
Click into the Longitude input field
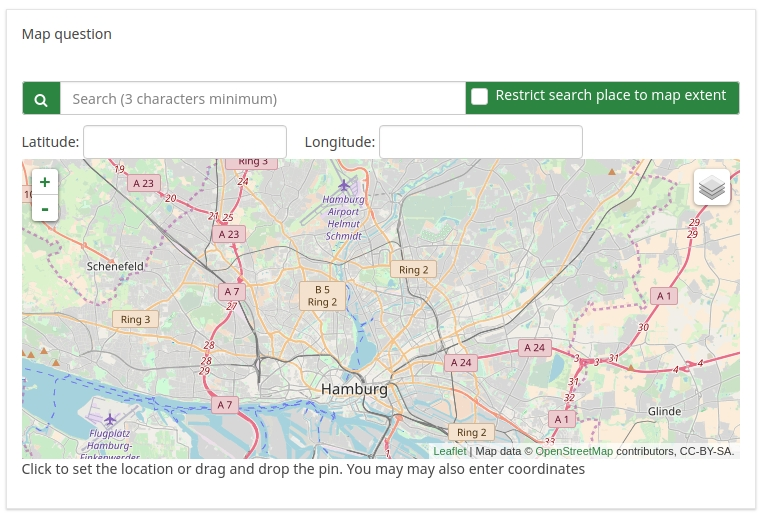481,142
